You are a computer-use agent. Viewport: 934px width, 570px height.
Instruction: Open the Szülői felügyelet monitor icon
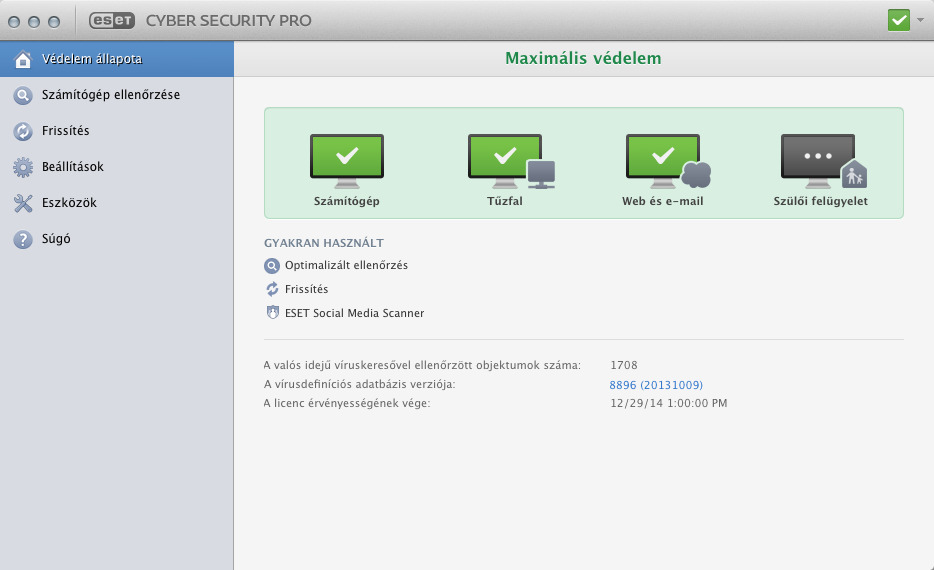(824, 161)
